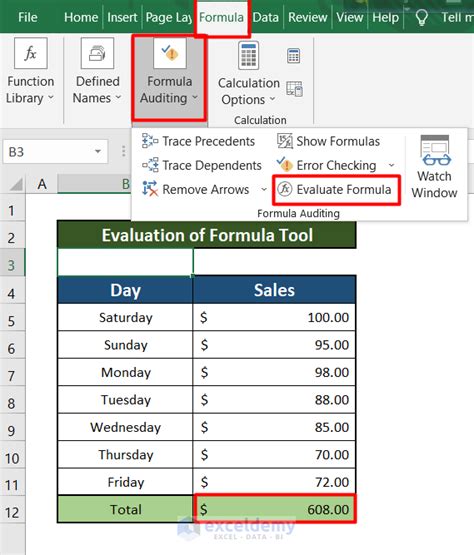Click the Calculation Options calculator icon
The image size is (474, 555).
(x=249, y=55)
